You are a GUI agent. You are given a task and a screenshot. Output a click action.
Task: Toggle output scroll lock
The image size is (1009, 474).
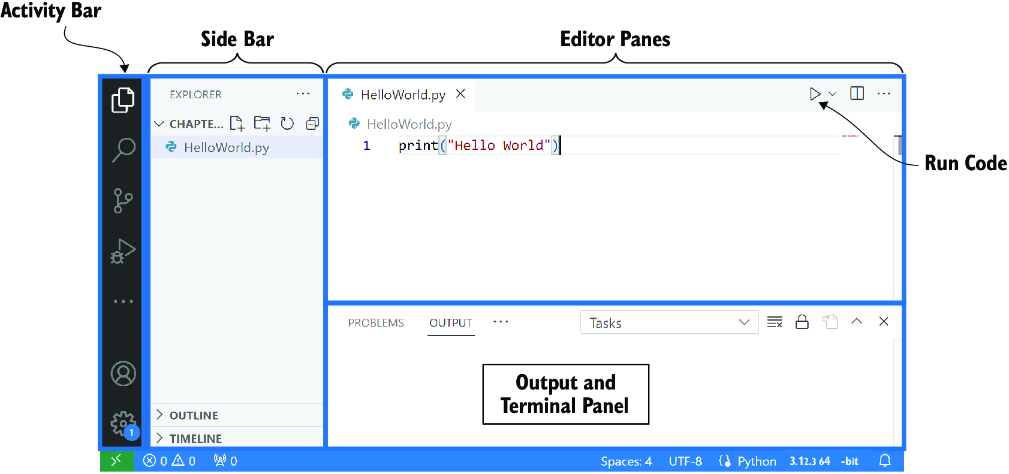tap(802, 322)
